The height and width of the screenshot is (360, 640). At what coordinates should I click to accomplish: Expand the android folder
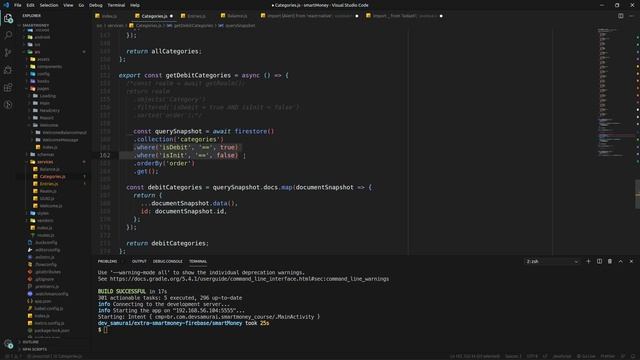(42, 37)
